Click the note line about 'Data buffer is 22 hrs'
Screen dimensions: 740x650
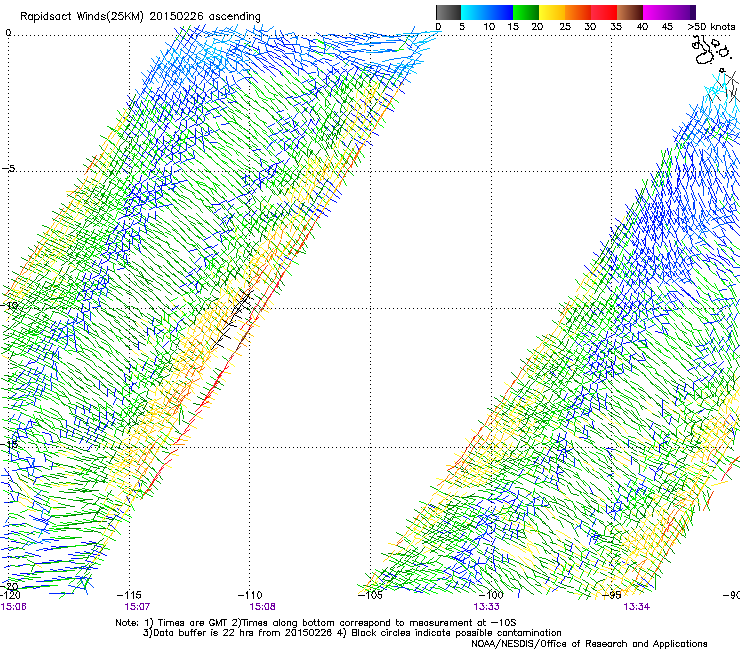(x=352, y=633)
